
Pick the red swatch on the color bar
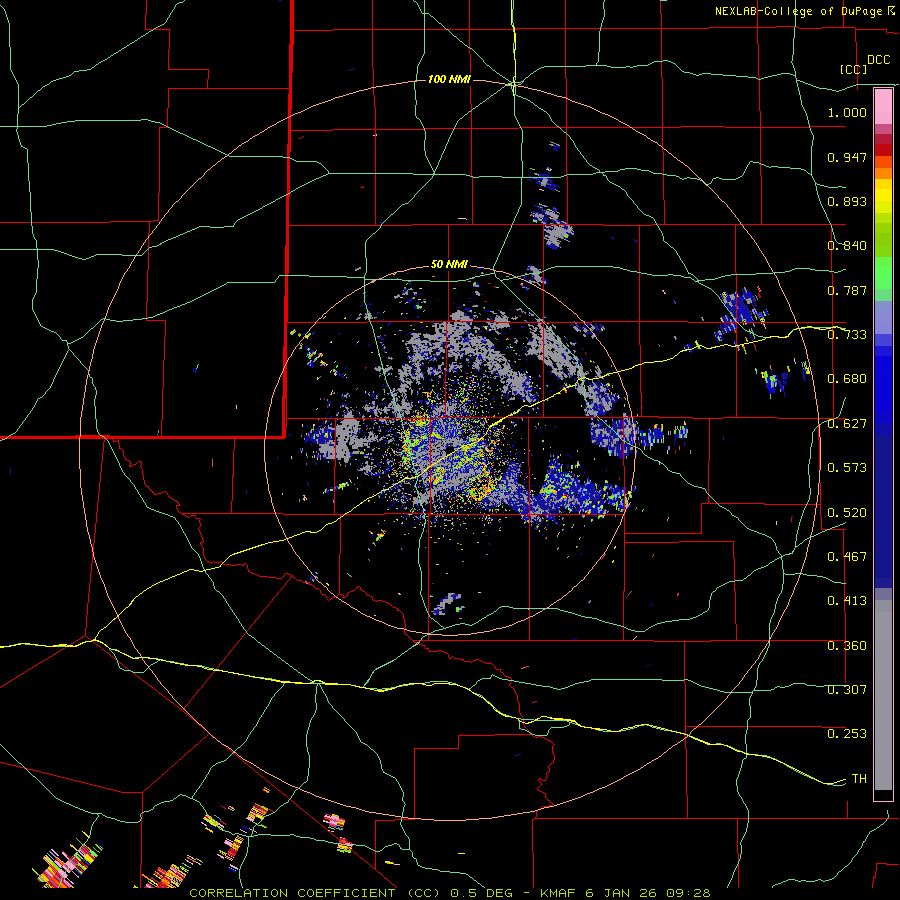[883, 150]
